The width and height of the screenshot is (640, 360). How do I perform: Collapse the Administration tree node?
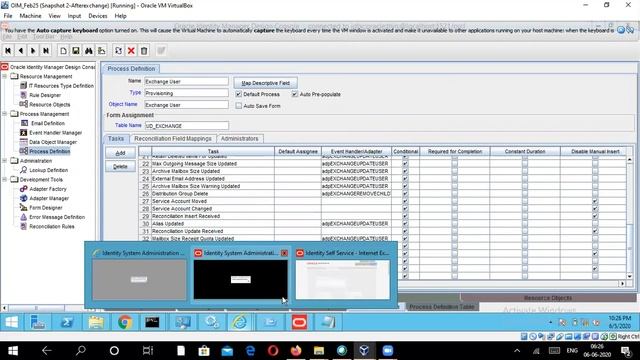pos(4,161)
